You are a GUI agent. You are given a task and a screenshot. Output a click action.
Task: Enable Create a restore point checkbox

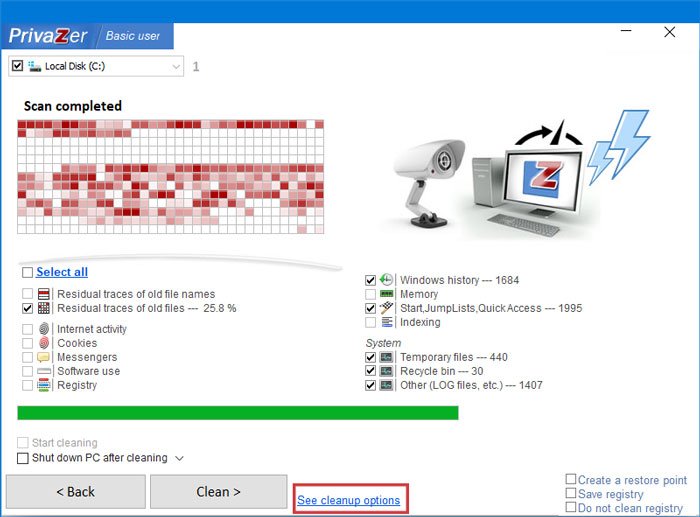tap(571, 479)
